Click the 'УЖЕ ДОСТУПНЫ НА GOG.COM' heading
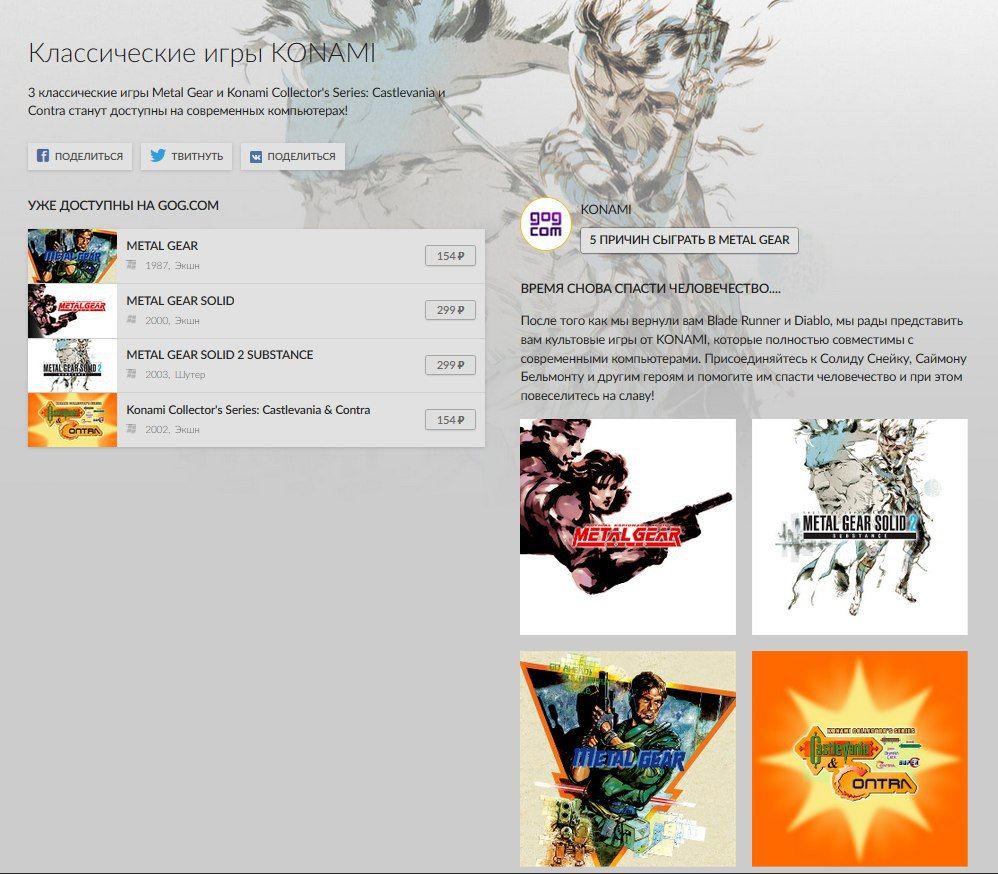 click(x=123, y=206)
